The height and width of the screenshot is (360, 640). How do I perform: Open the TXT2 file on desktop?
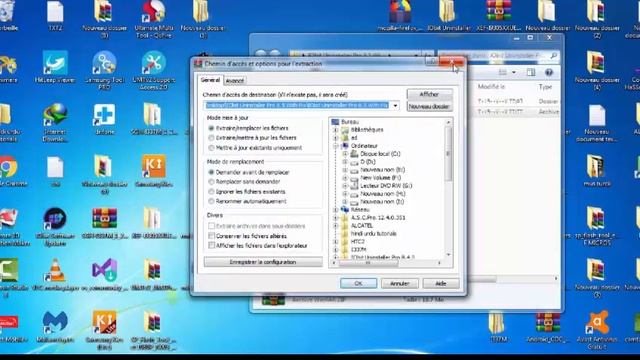tap(55, 11)
